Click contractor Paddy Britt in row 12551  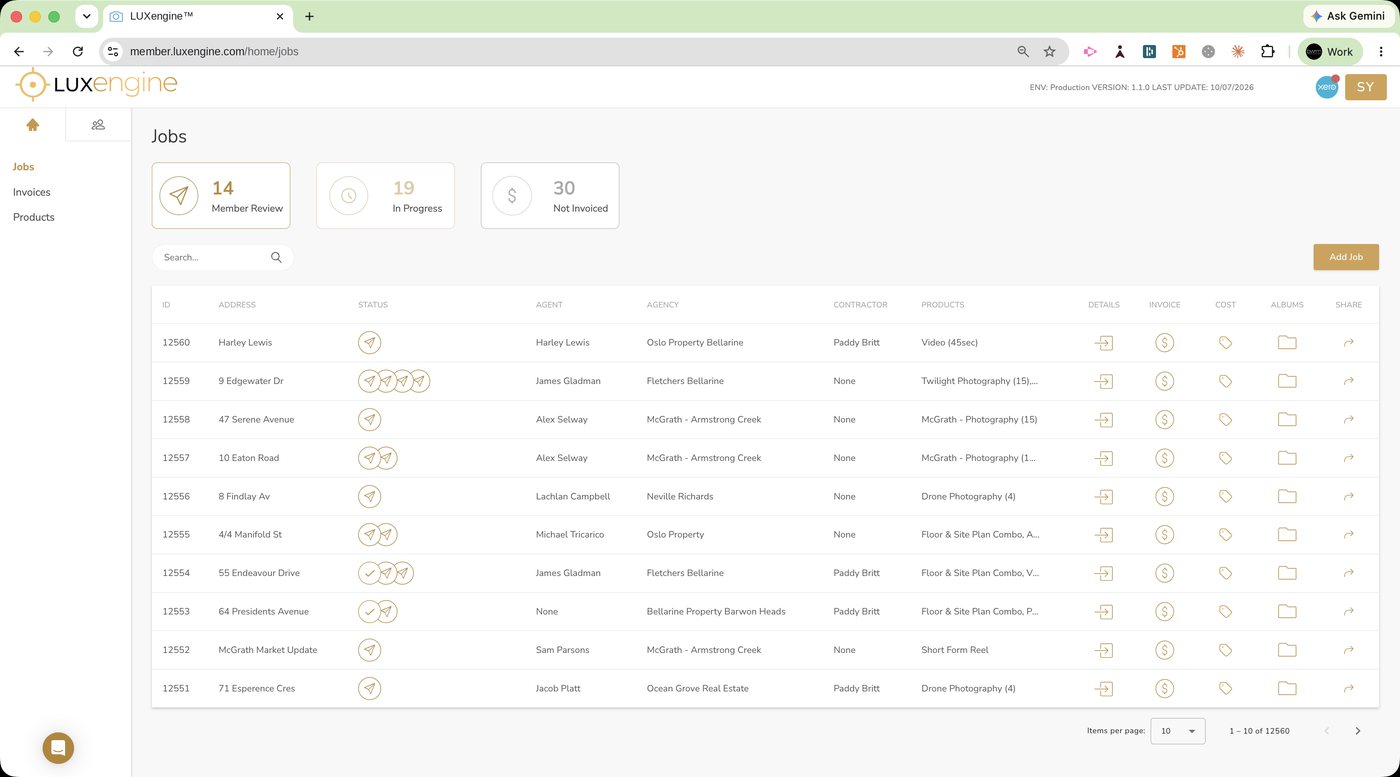[856, 688]
